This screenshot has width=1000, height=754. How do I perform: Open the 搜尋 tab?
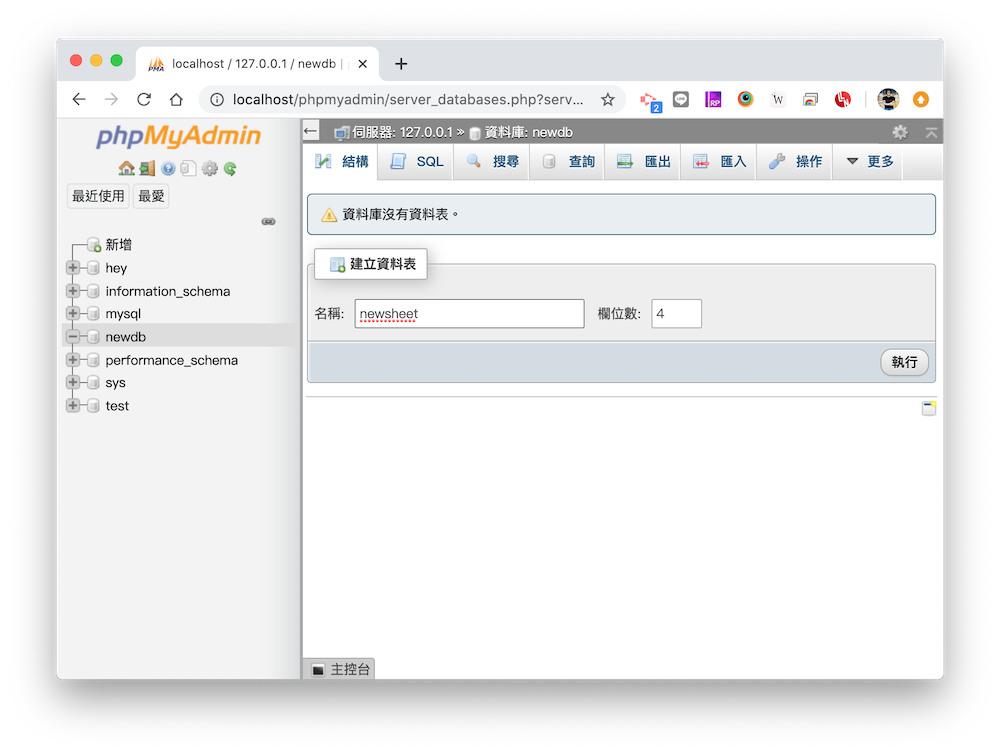click(492, 161)
